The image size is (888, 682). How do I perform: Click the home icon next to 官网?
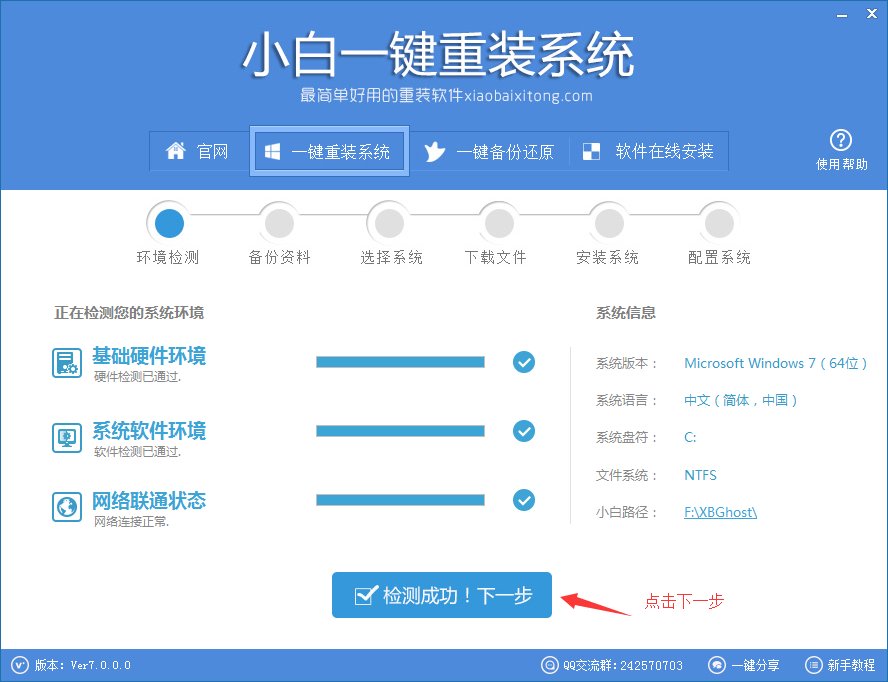coord(176,151)
